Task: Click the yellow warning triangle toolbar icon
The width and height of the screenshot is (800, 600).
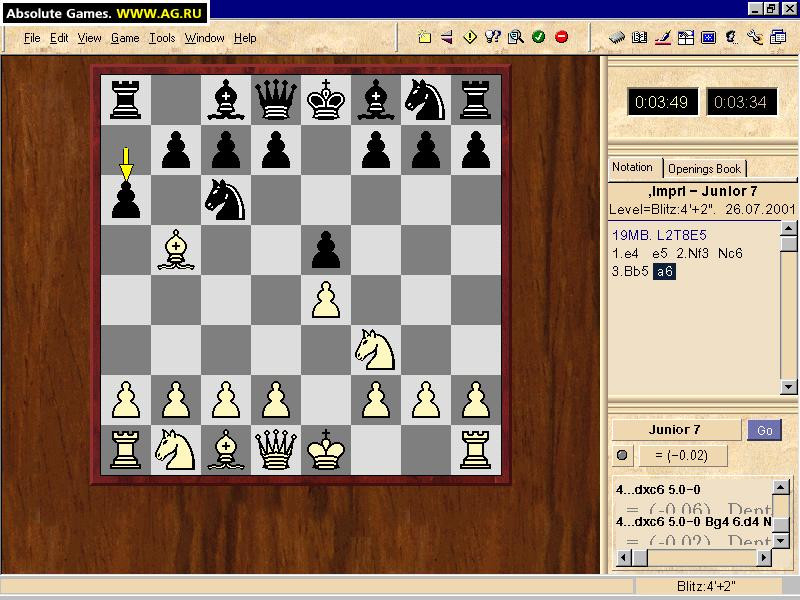Action: [x=469, y=37]
